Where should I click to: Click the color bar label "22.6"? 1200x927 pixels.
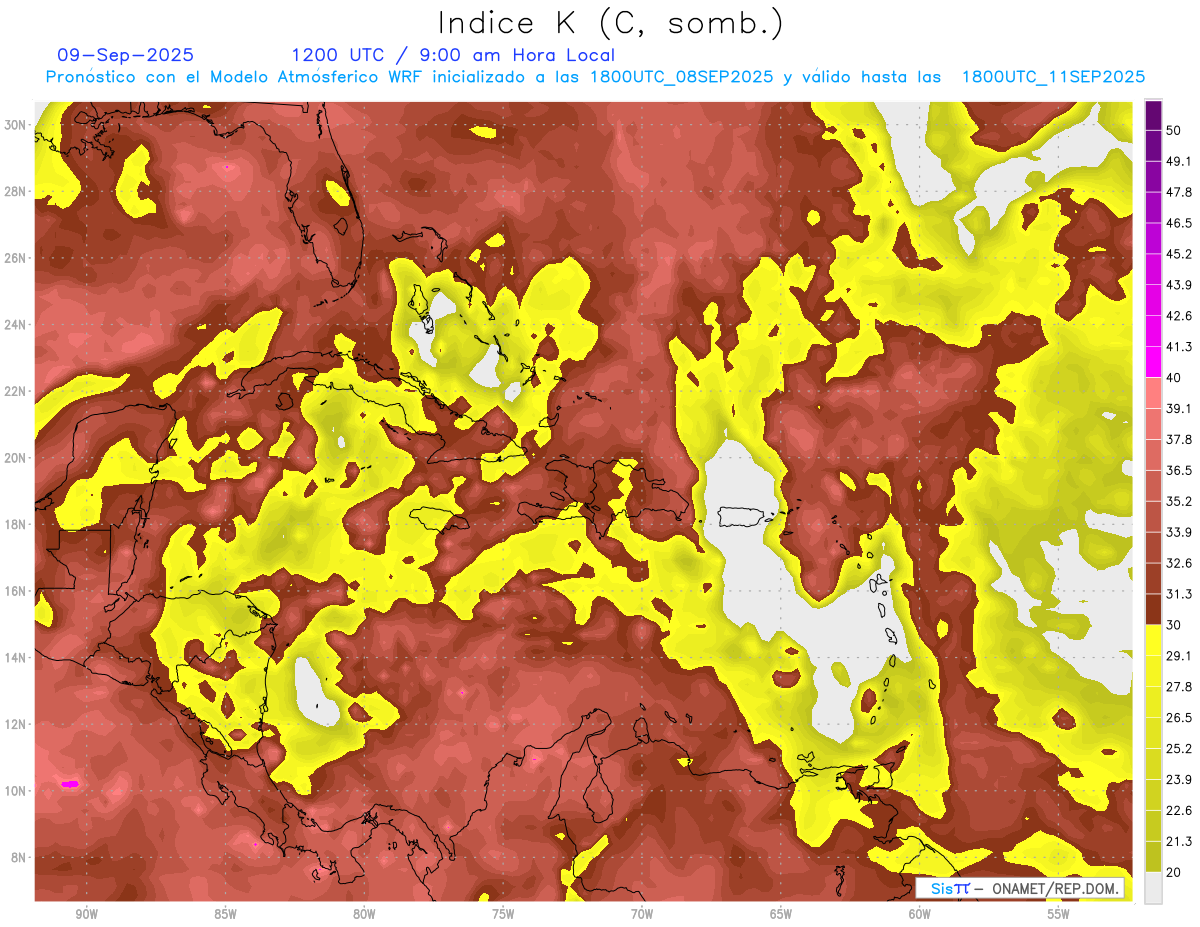coord(1179,811)
